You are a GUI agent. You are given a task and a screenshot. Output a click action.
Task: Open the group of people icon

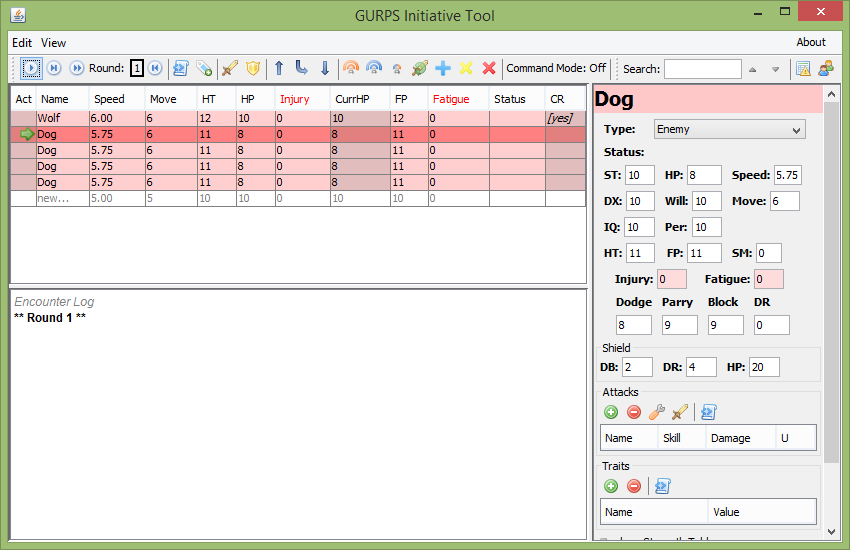point(826,69)
